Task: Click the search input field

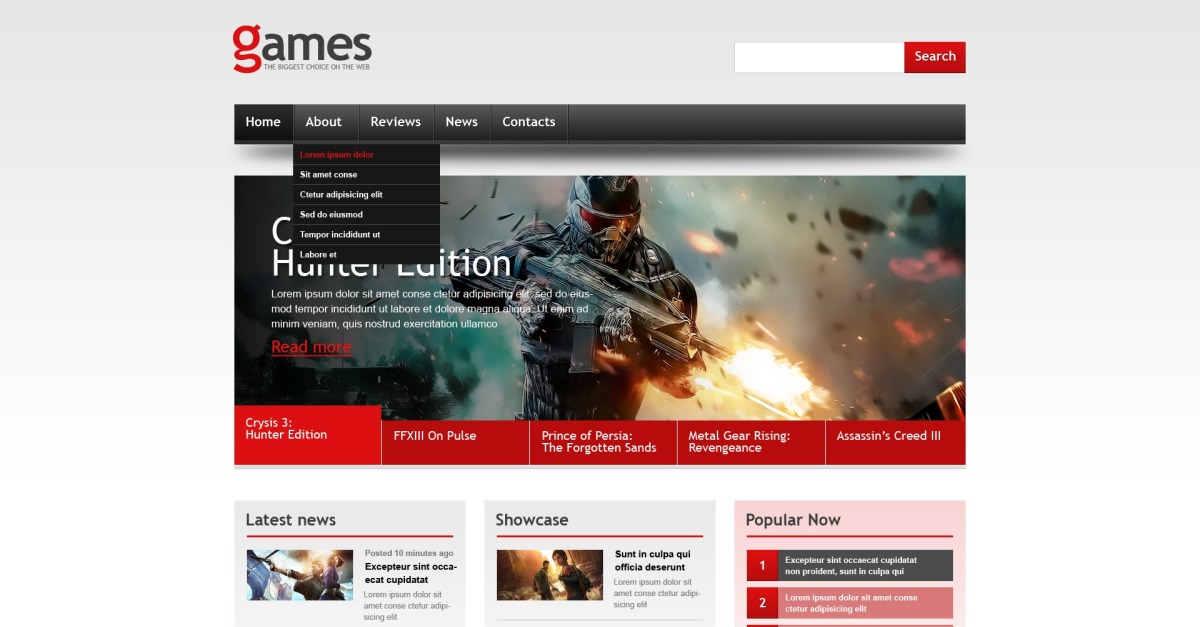Action: coord(819,57)
